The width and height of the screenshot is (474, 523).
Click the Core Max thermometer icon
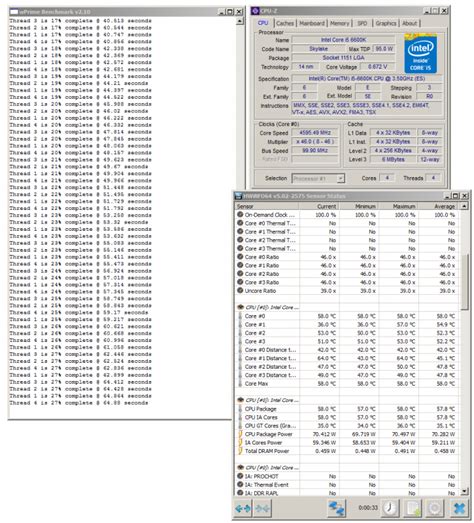(240, 383)
